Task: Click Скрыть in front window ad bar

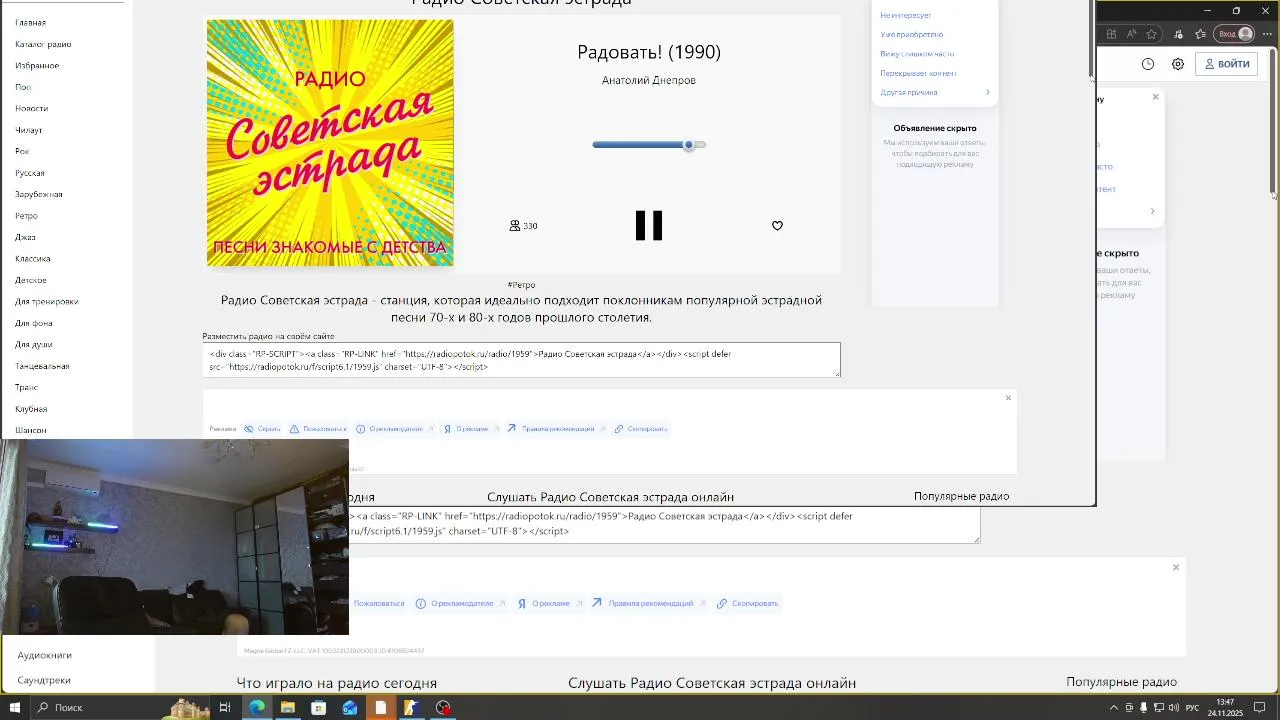Action: tap(262, 429)
